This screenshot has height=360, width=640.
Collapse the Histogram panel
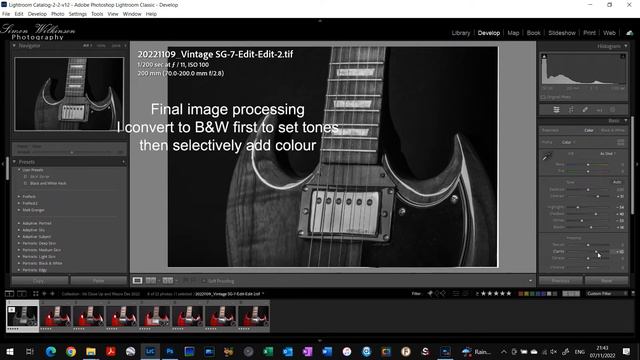(626, 46)
